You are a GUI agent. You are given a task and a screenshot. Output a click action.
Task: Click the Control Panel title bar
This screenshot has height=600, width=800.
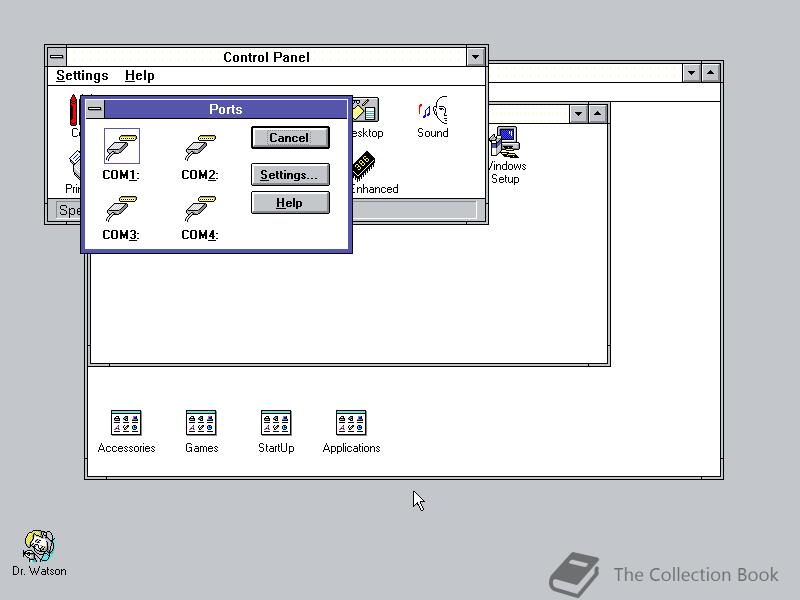(266, 57)
